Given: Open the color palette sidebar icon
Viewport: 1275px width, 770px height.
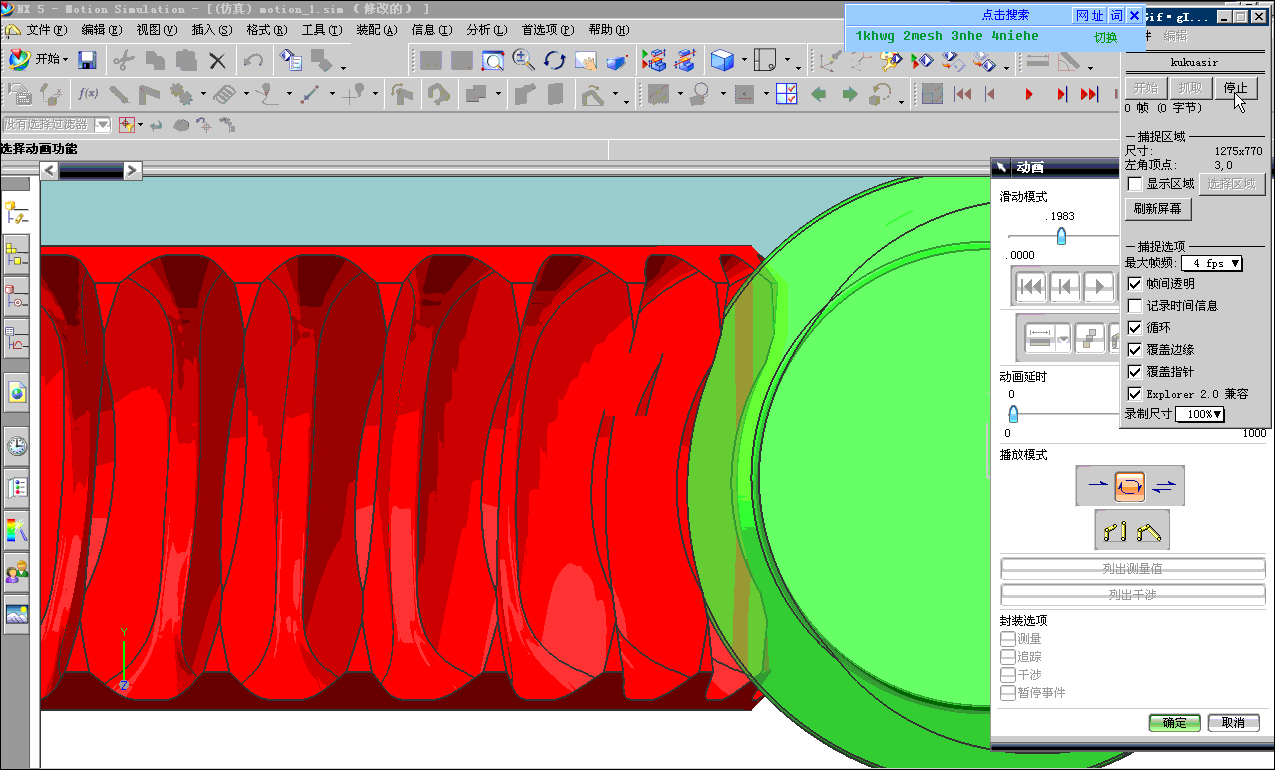Looking at the screenshot, I should point(16,530).
